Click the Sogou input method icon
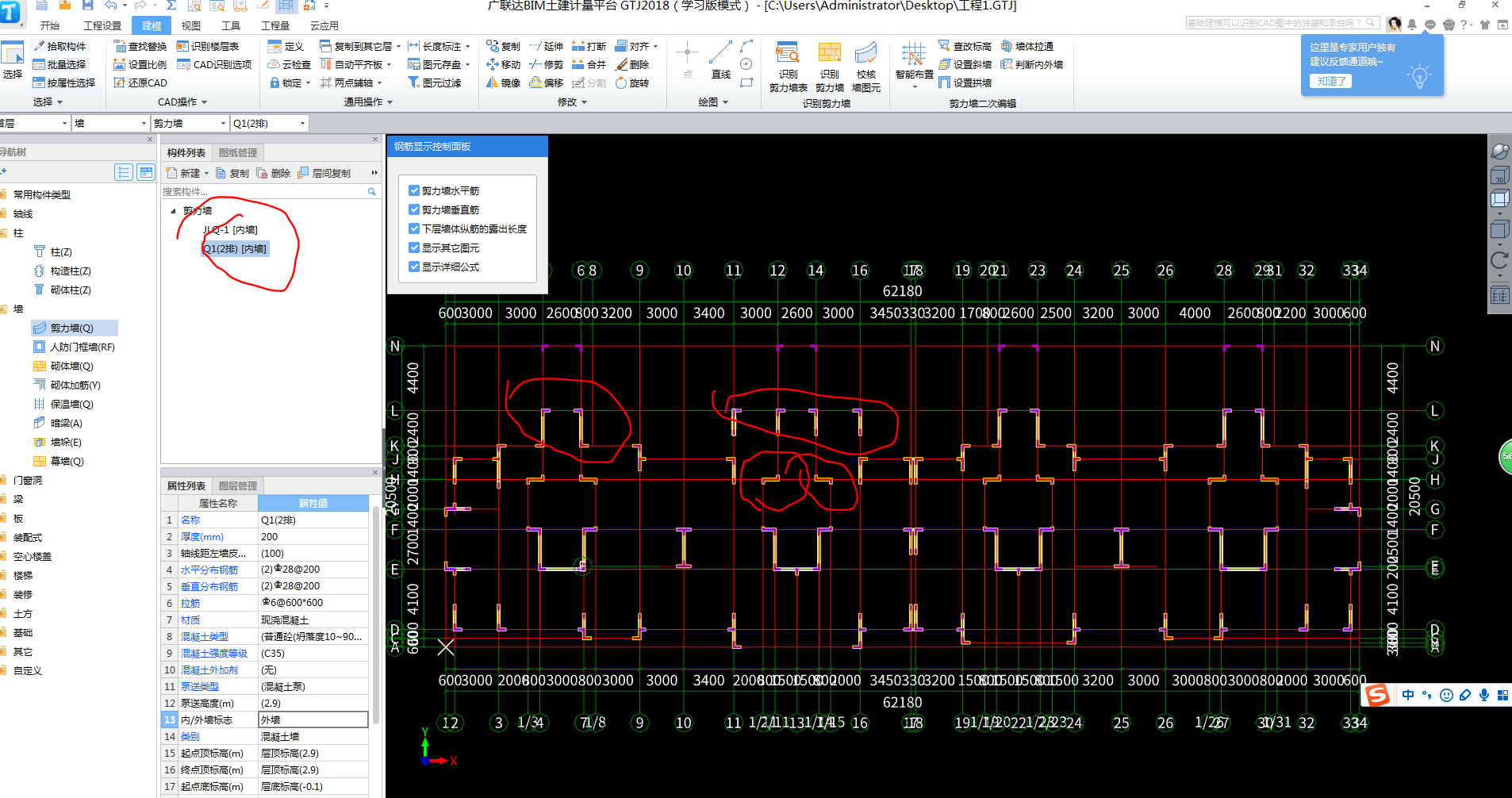 1378,696
